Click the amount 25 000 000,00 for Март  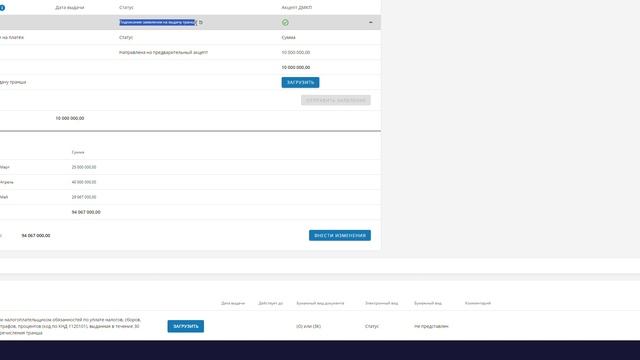84,167
